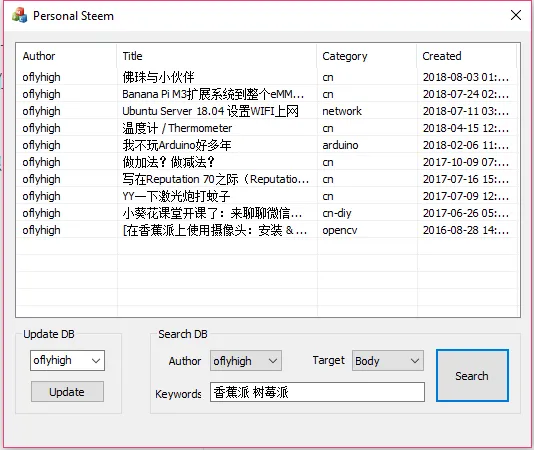The image size is (534, 450).
Task: Sort by the Author column header
Action: click(66, 56)
